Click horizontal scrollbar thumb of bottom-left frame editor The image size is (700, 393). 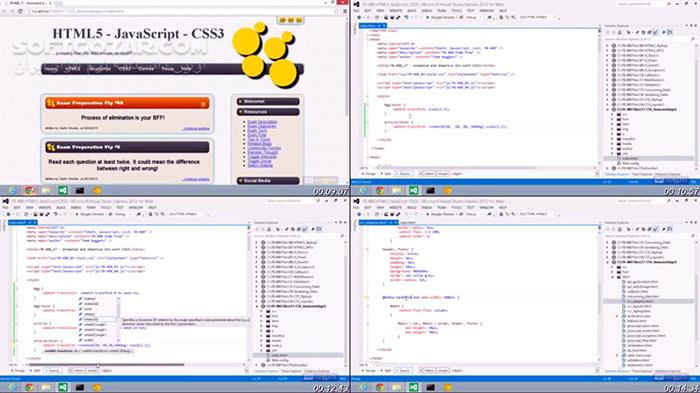[x=106, y=365]
